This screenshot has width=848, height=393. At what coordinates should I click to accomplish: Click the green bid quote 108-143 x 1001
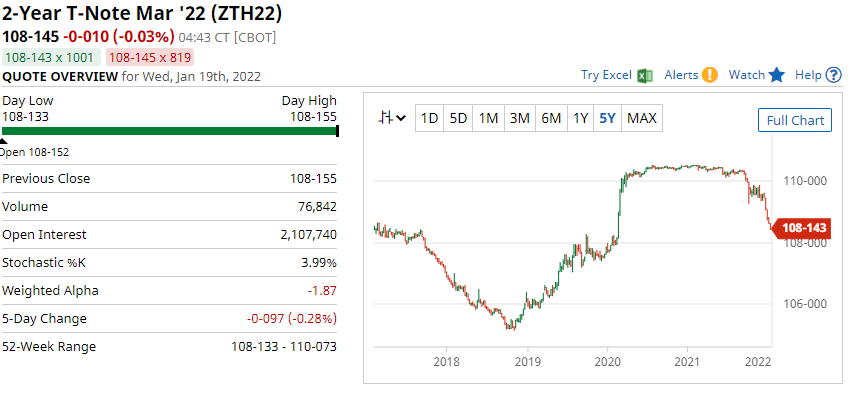(x=51, y=57)
